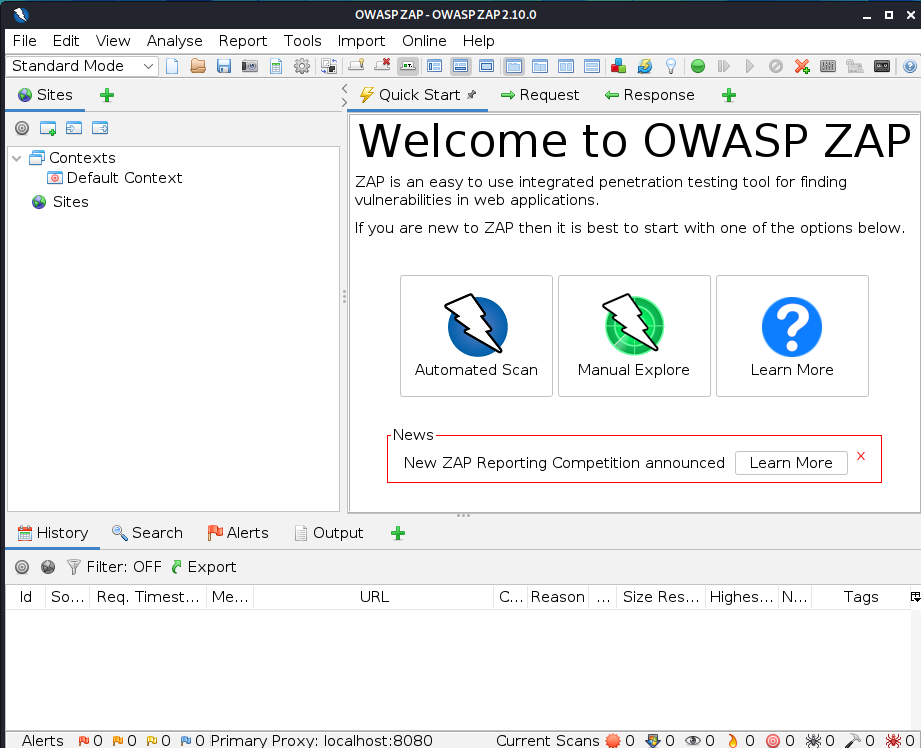Add workspace tab with green plus
The image size is (921, 748).
coord(729,95)
